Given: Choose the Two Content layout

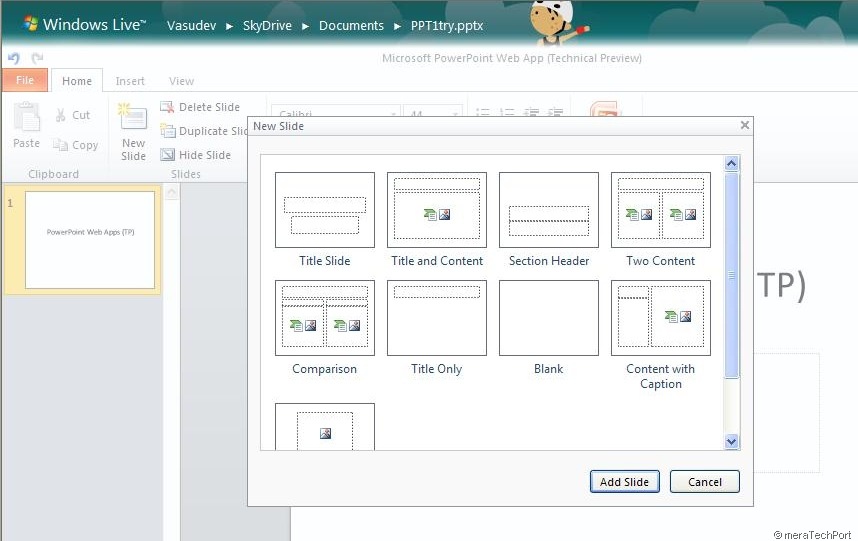Looking at the screenshot, I should [660, 210].
